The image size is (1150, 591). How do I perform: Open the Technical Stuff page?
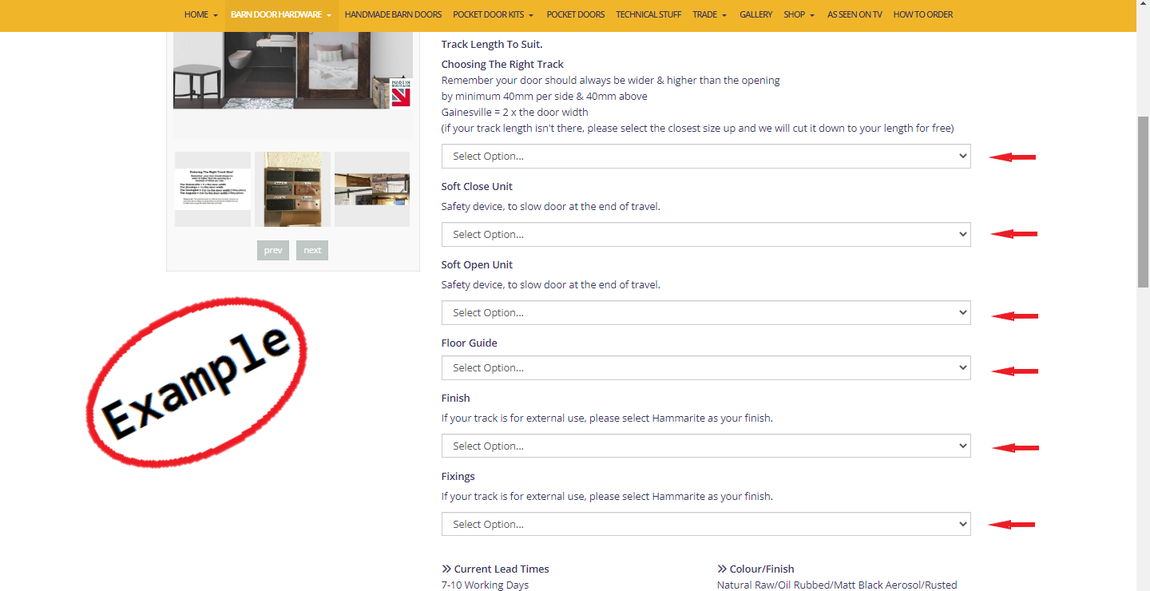(x=649, y=15)
